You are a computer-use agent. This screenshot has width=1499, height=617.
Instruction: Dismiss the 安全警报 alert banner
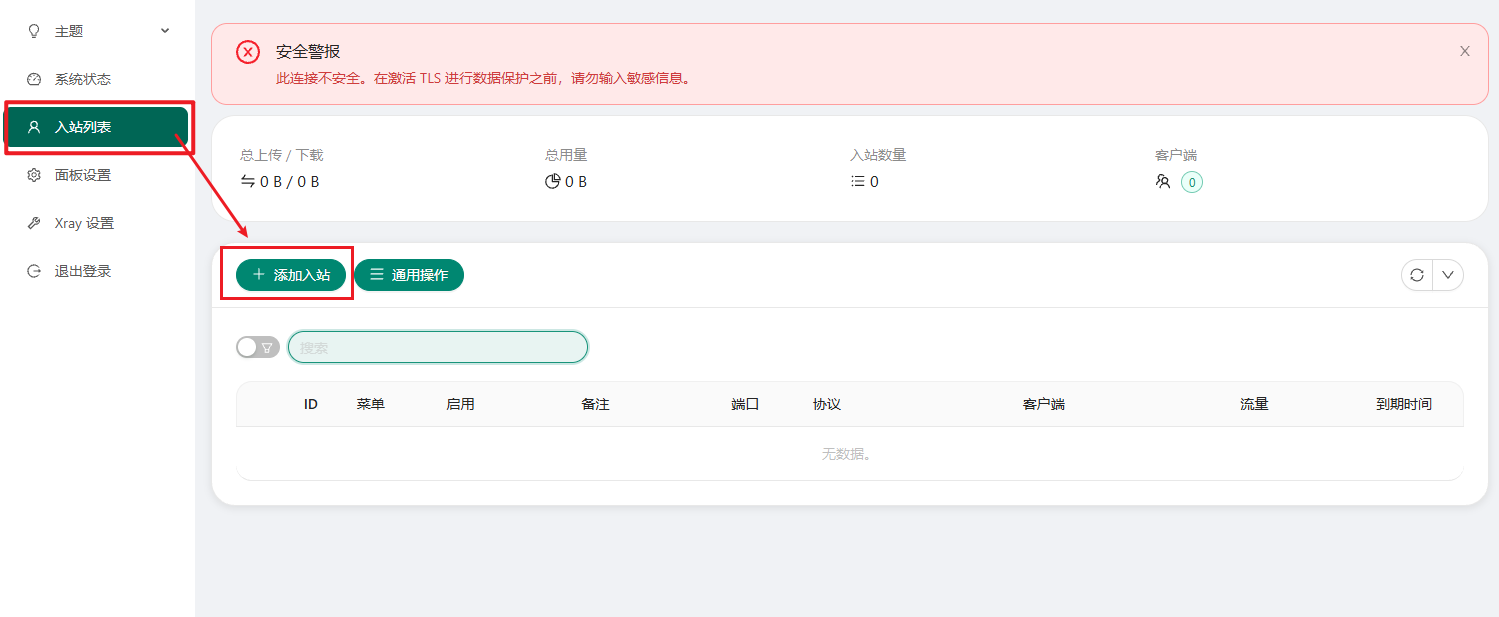[x=1465, y=51]
